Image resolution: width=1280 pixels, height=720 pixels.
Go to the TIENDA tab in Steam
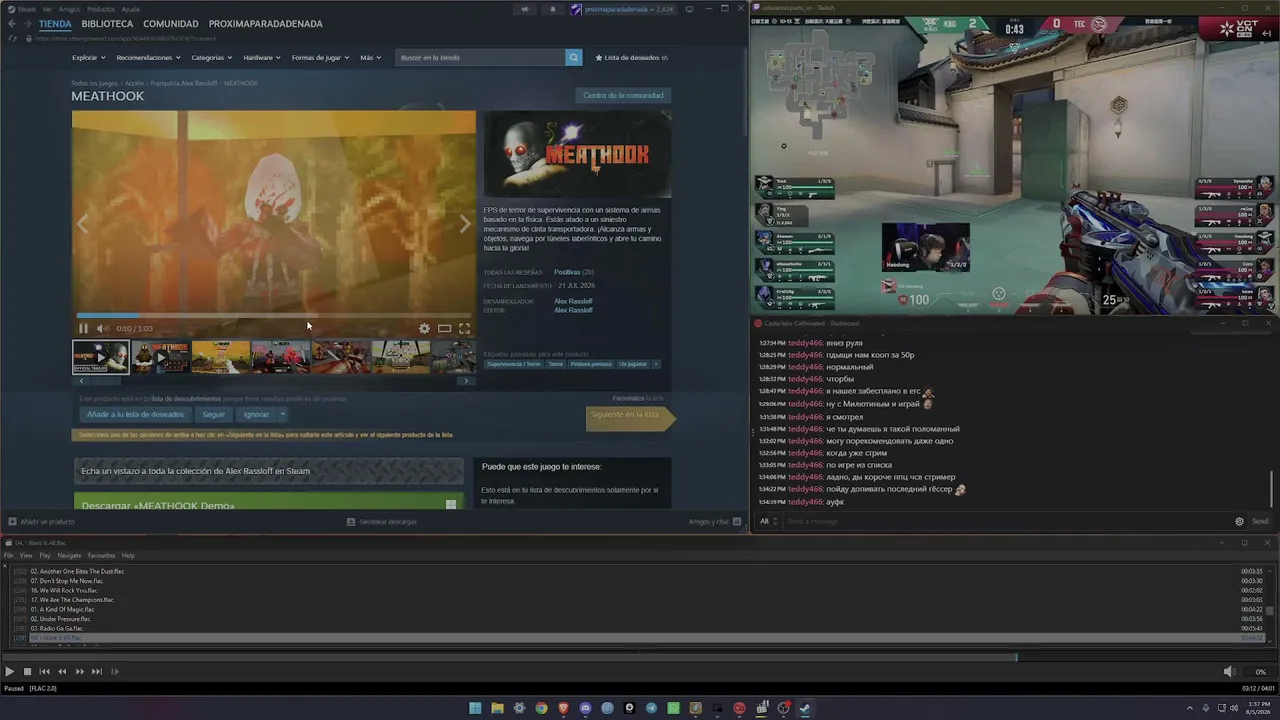(x=55, y=23)
